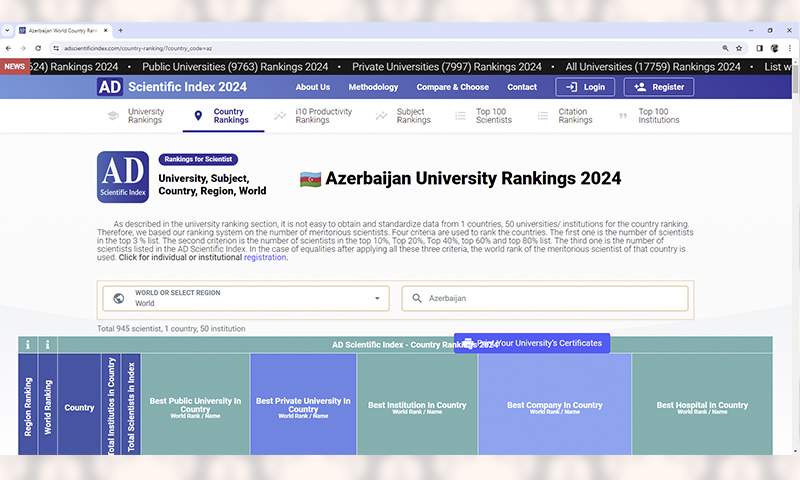Select the Country Rankings tab

tap(223, 115)
